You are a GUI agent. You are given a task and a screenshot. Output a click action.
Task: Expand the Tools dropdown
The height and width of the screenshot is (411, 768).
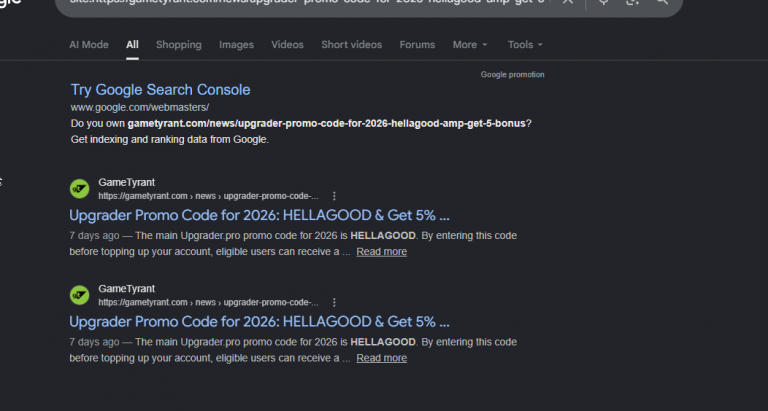tap(525, 45)
